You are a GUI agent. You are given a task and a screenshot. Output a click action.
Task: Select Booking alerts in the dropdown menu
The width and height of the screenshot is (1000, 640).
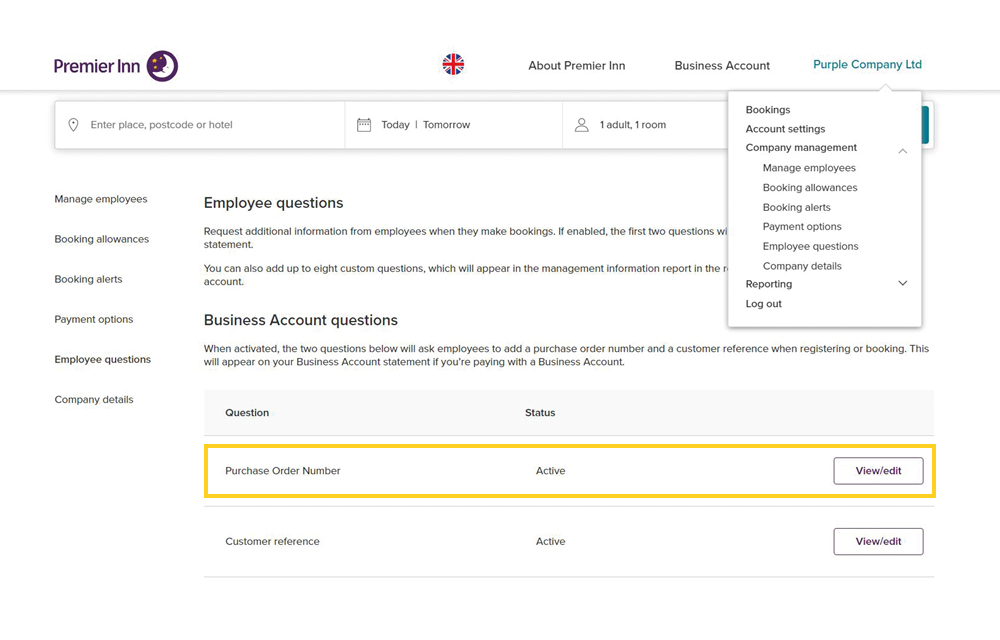coord(797,207)
